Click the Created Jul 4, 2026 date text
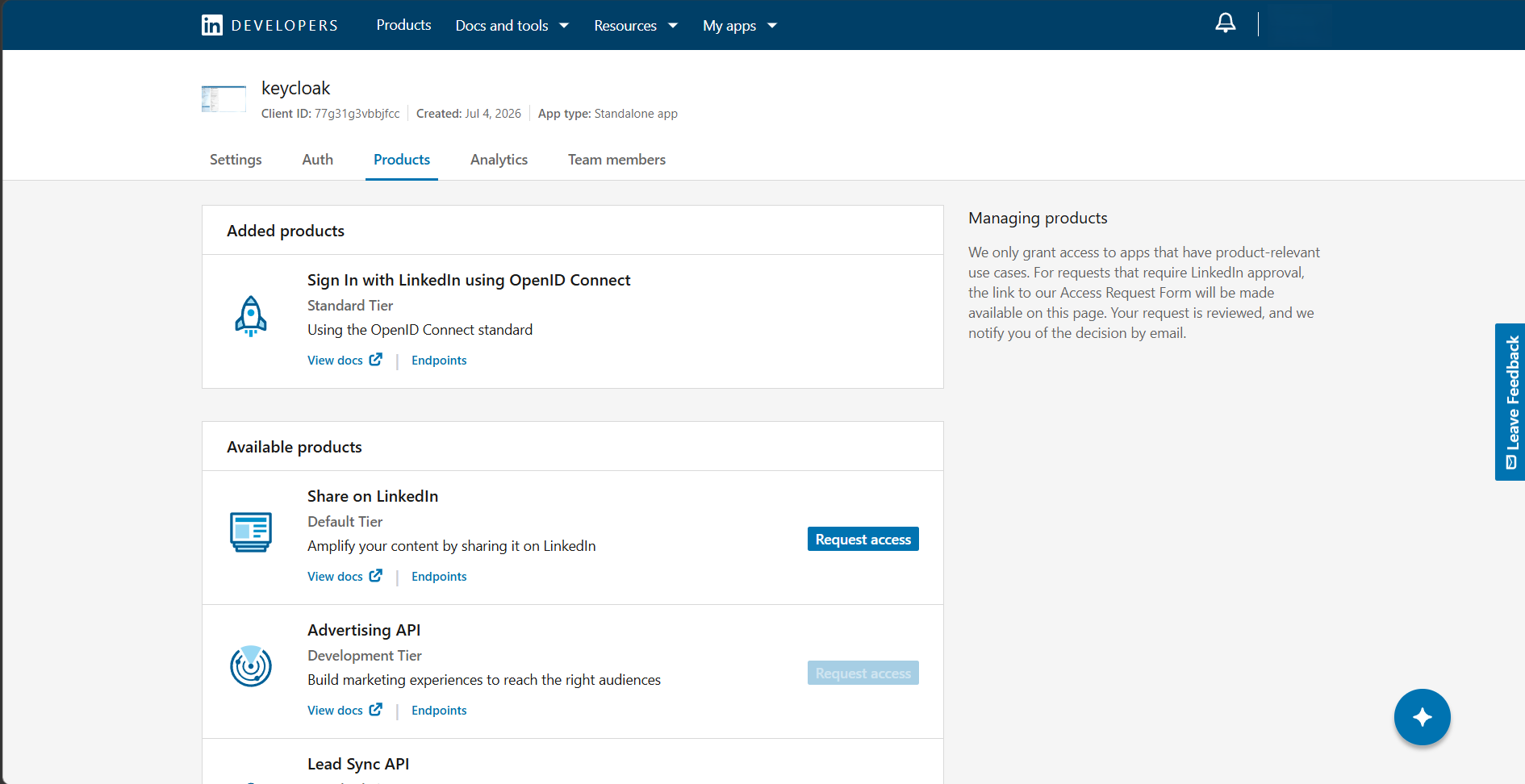The height and width of the screenshot is (784, 1525). (x=469, y=114)
